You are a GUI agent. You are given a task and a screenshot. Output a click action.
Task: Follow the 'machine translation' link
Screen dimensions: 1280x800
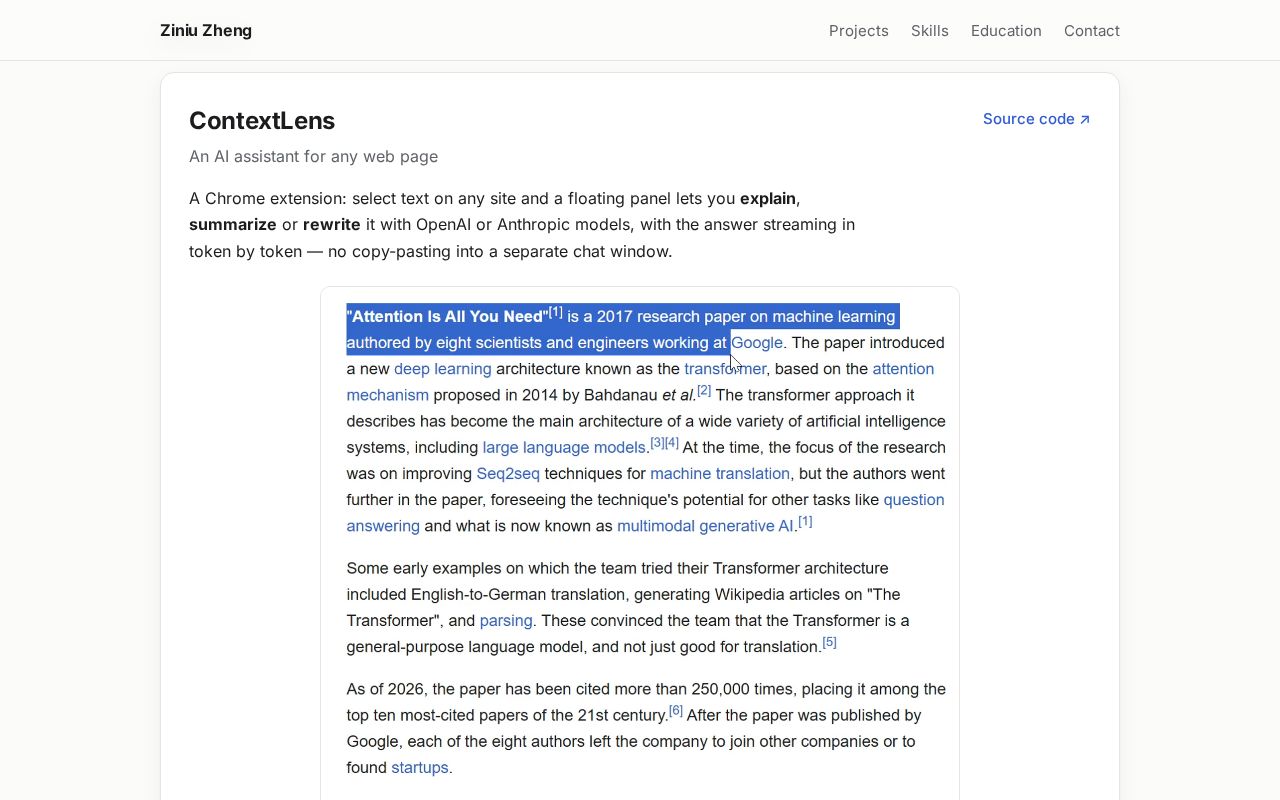(x=720, y=474)
